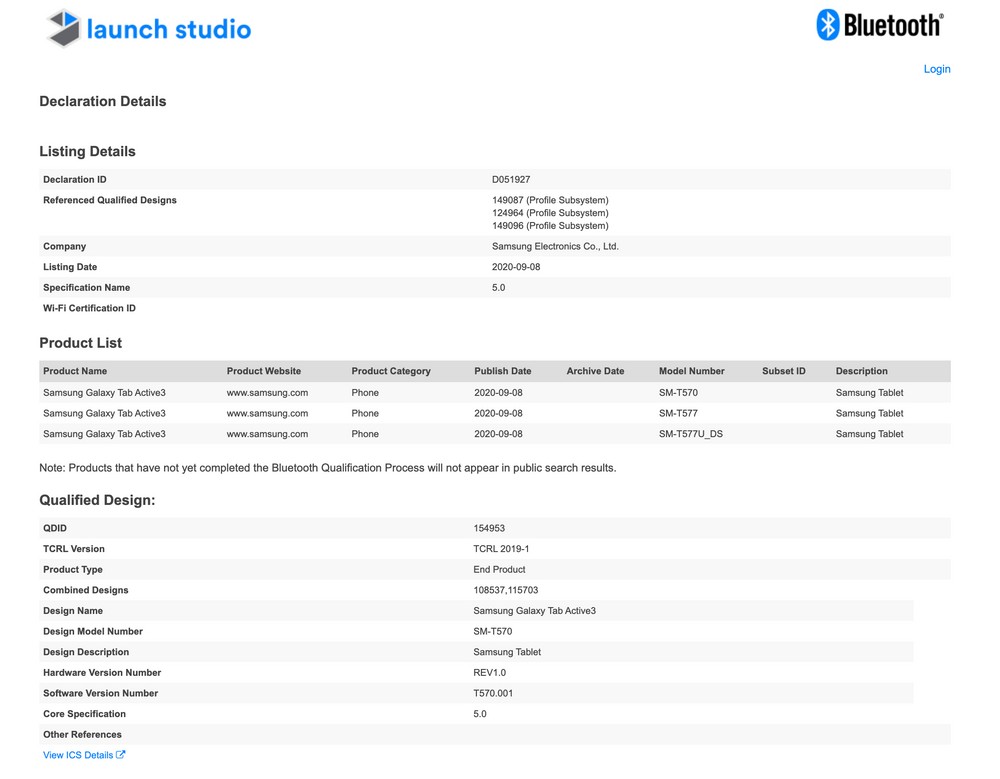Click www.samsung.com in the SM-T577U_DS row
Image resolution: width=1000 pixels, height=779 pixels.
(x=267, y=434)
